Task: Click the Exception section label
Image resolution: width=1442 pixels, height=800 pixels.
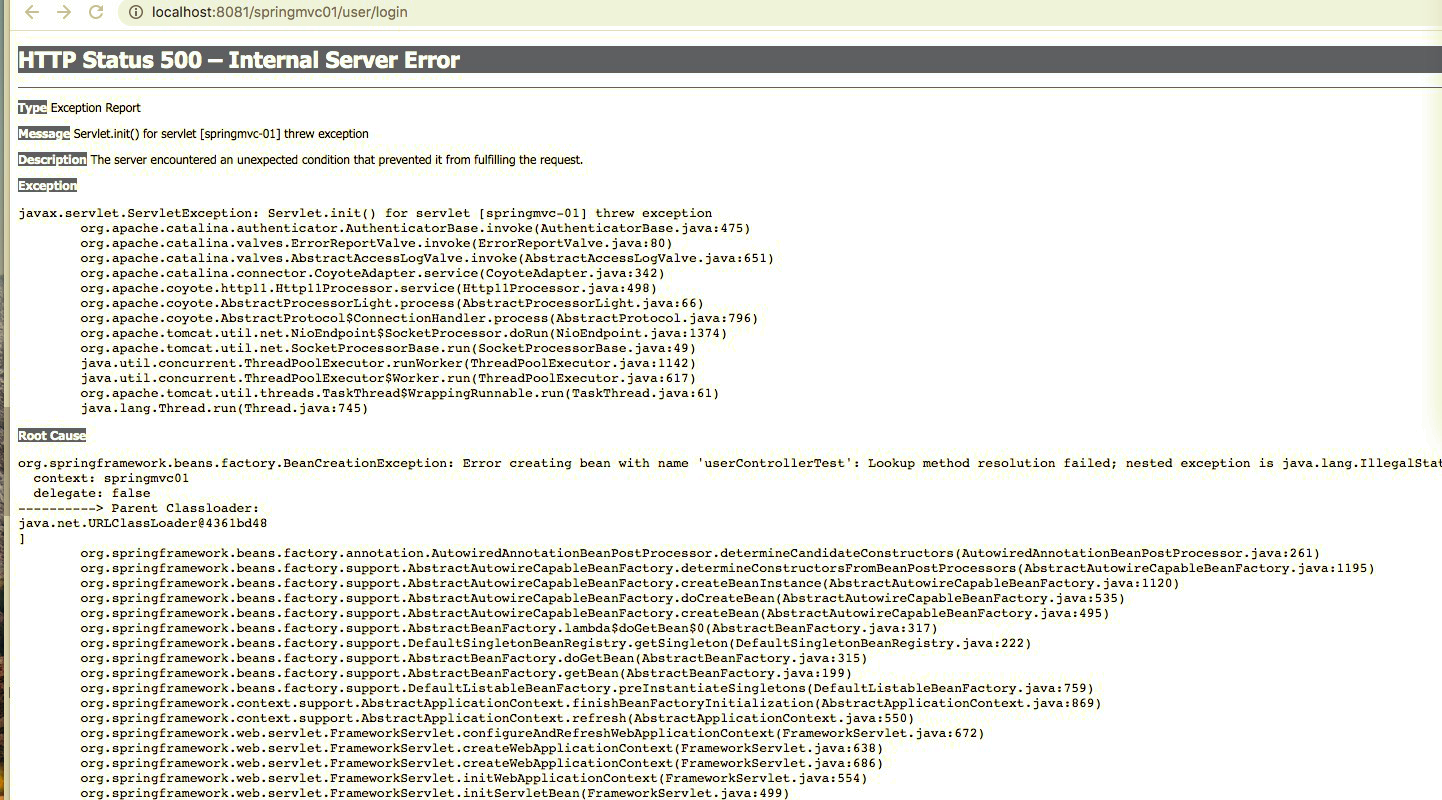Action: click(47, 185)
